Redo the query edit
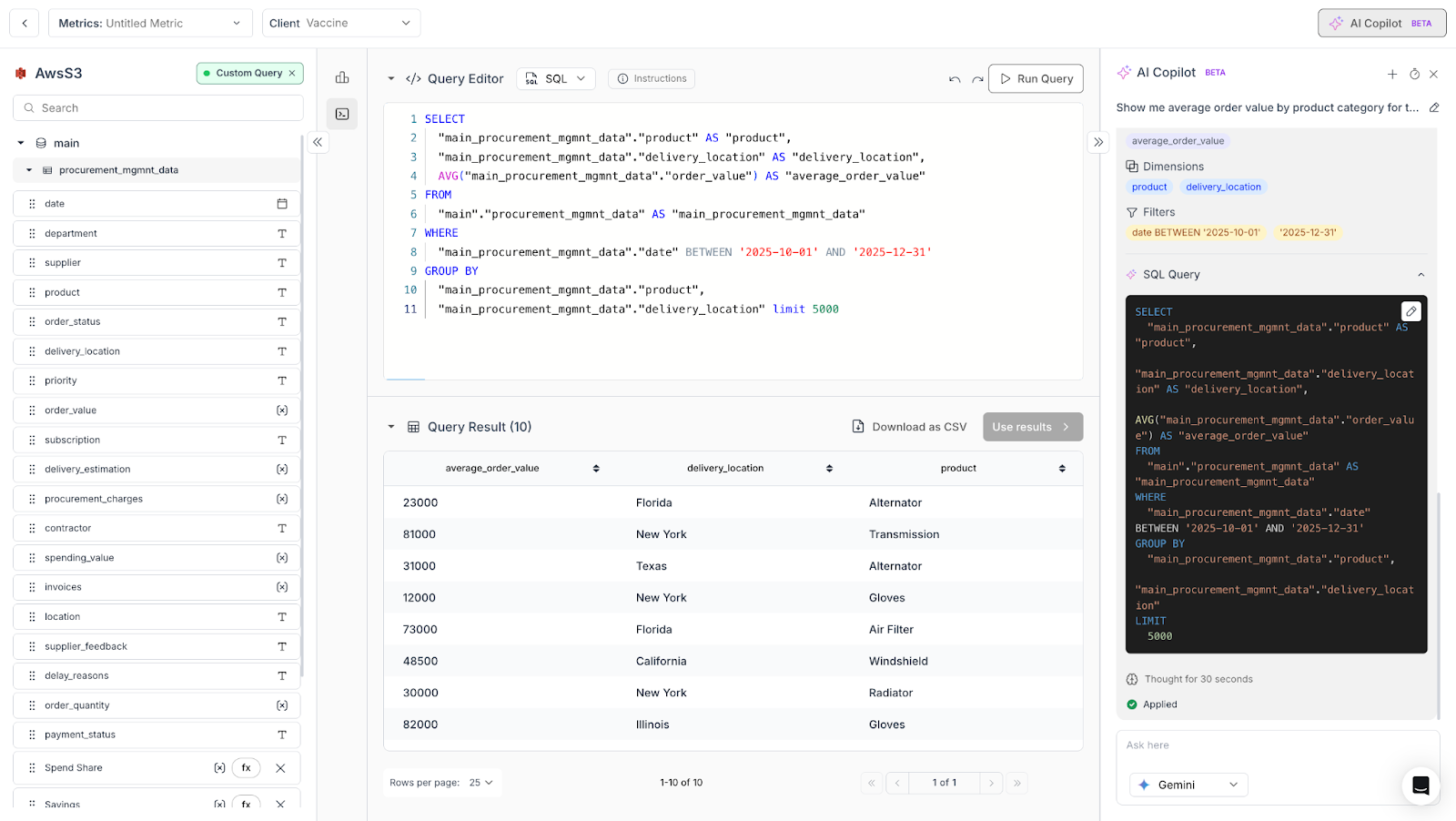Image resolution: width=1456 pixels, height=821 pixels. [x=977, y=79]
